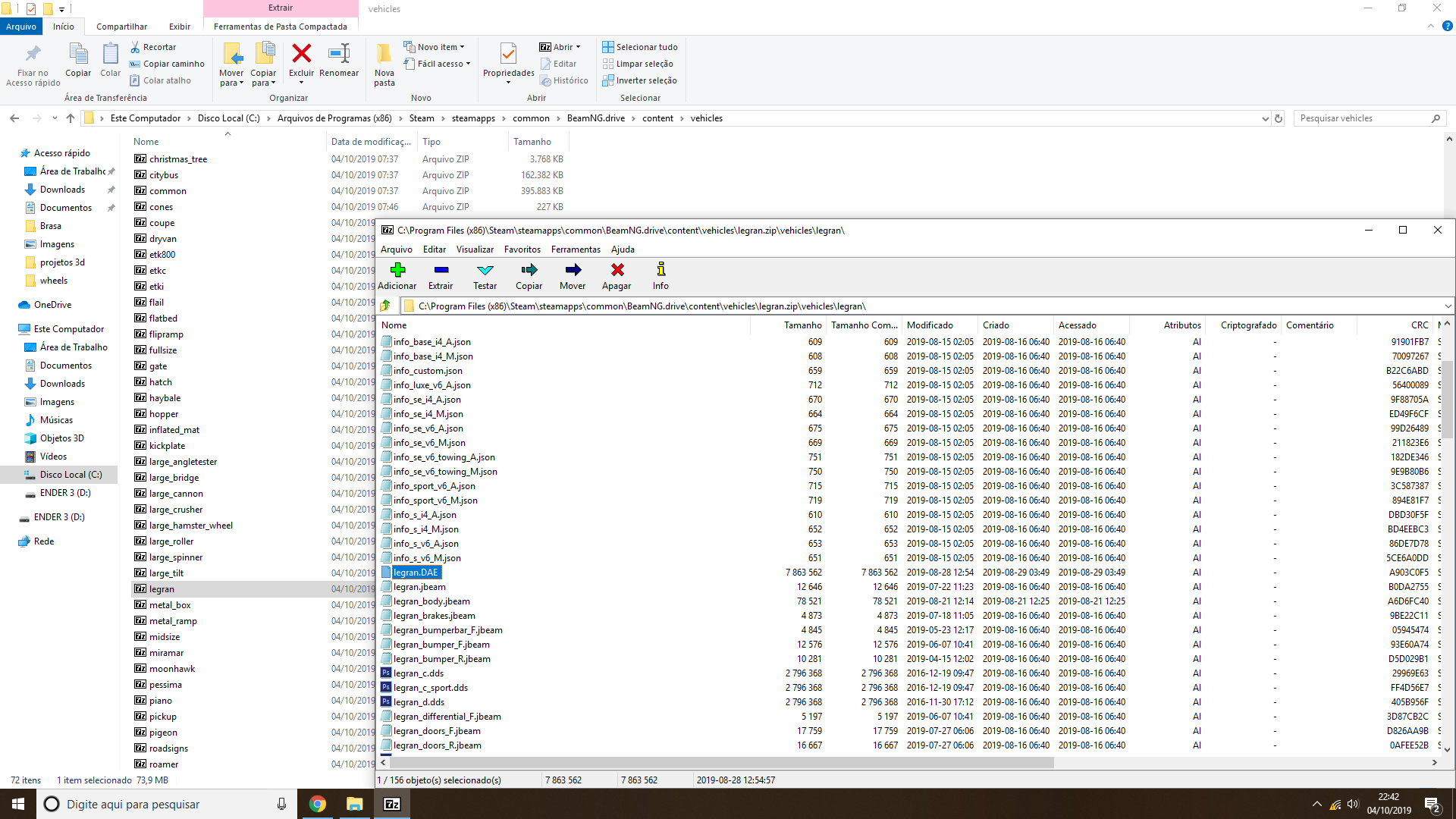Click the 7-Zip taskbar icon
Viewport: 1456px width, 819px height.
click(x=392, y=804)
